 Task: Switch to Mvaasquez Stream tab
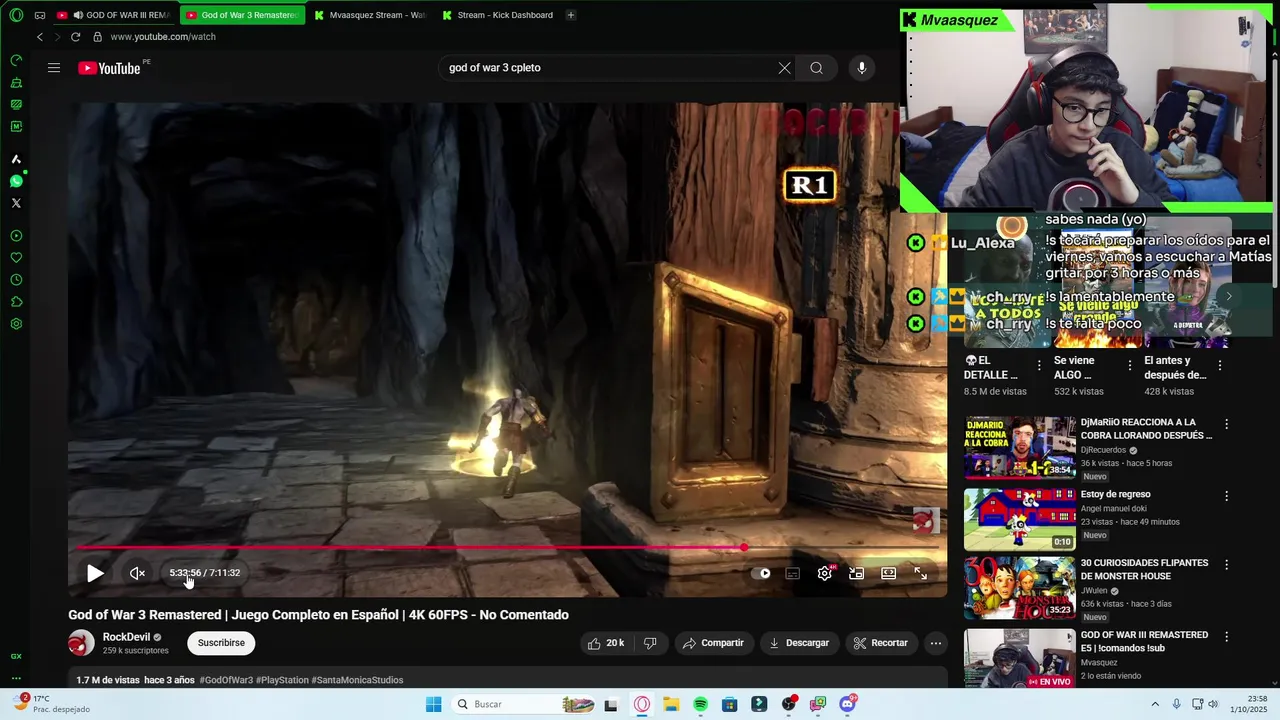pos(369,15)
